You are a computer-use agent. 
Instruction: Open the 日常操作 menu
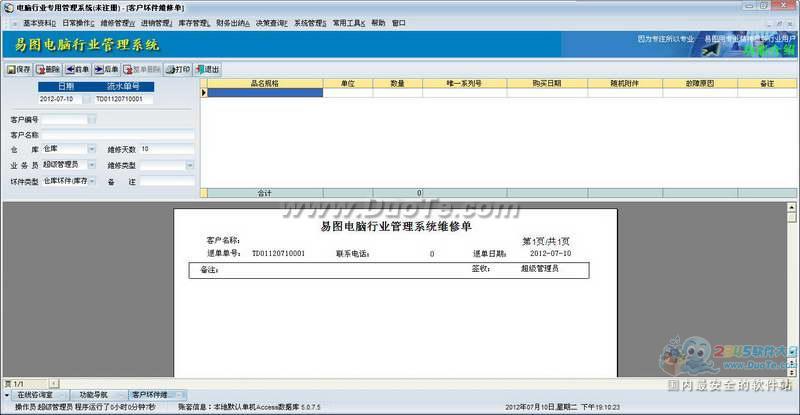78,23
